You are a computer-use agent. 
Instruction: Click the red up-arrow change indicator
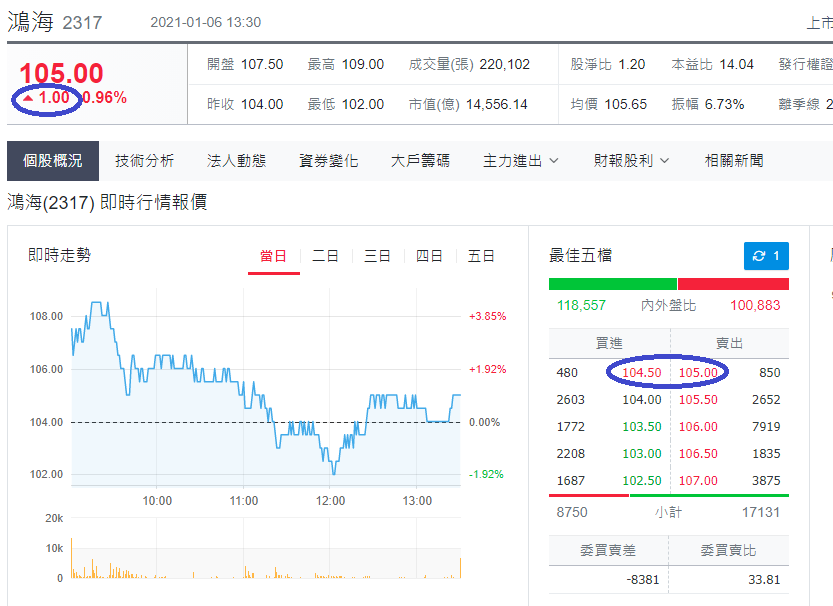point(28,98)
